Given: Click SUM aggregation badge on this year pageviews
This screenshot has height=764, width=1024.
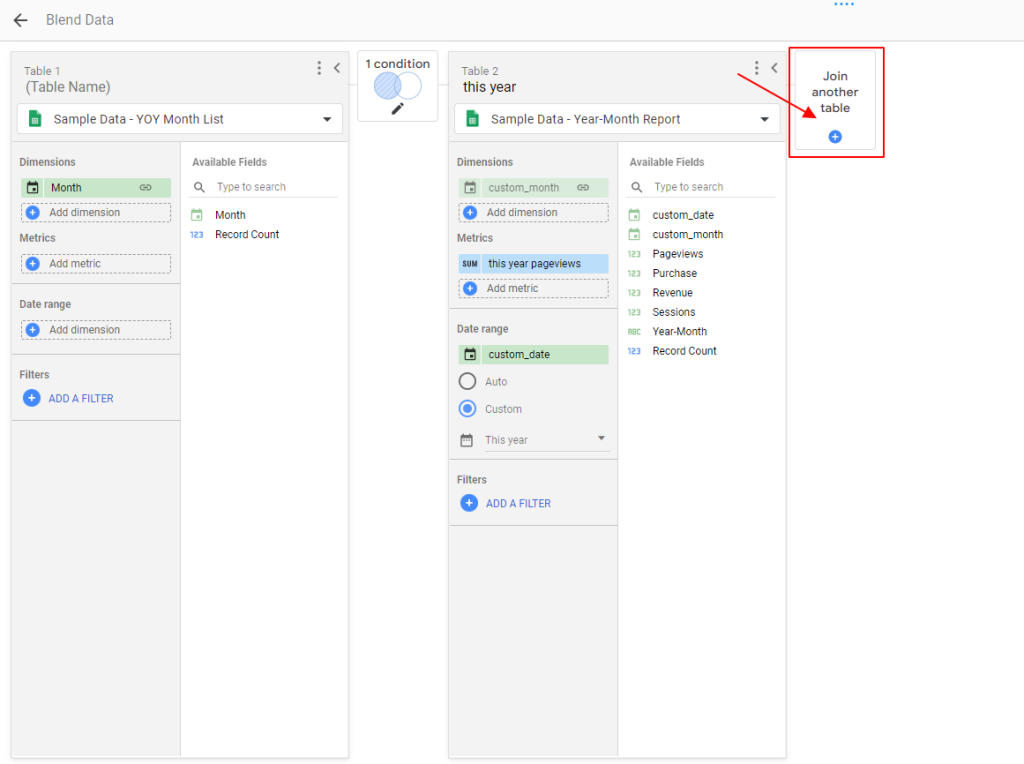Looking at the screenshot, I should pos(470,264).
